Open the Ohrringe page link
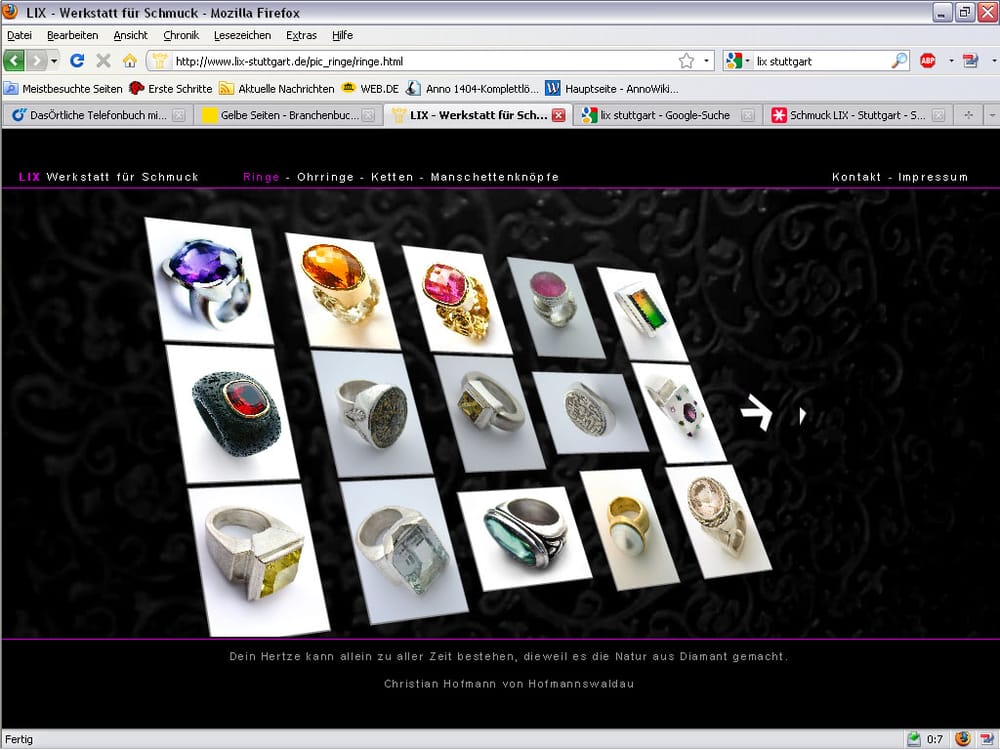The height and width of the screenshot is (750, 1000). pyautogui.click(x=325, y=177)
